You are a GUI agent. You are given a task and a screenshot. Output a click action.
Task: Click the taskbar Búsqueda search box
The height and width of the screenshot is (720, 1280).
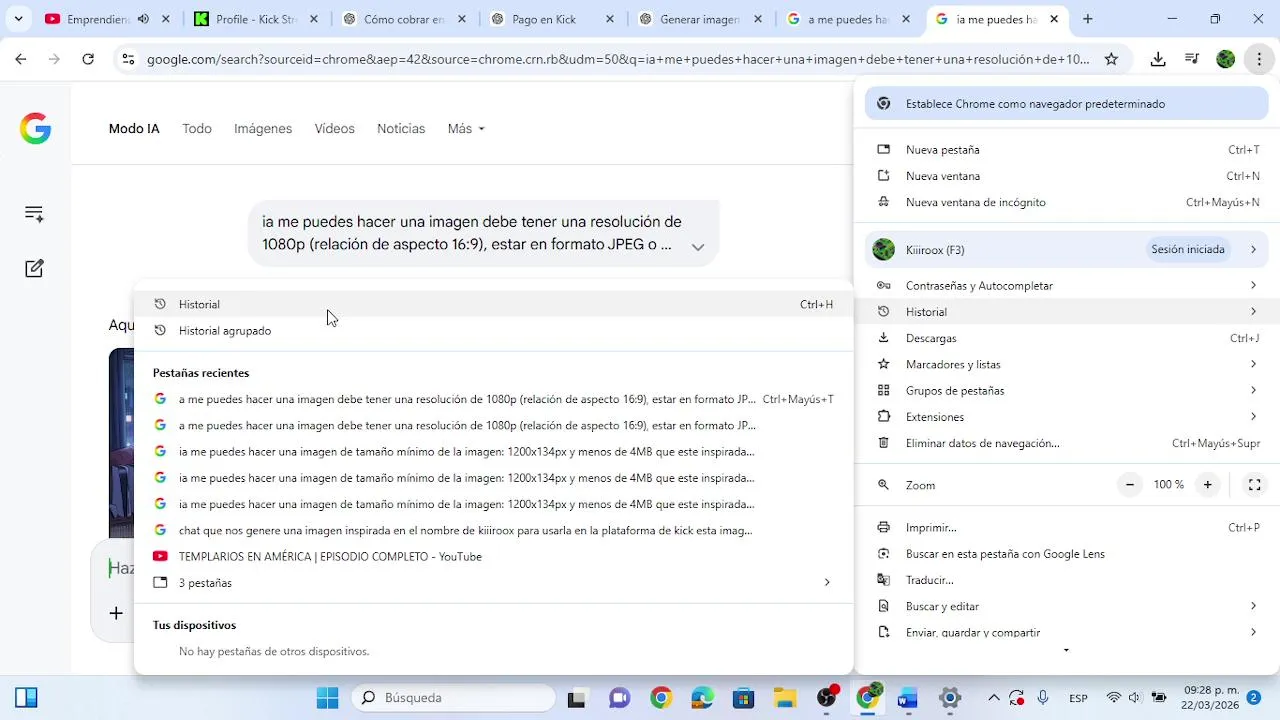pos(455,698)
